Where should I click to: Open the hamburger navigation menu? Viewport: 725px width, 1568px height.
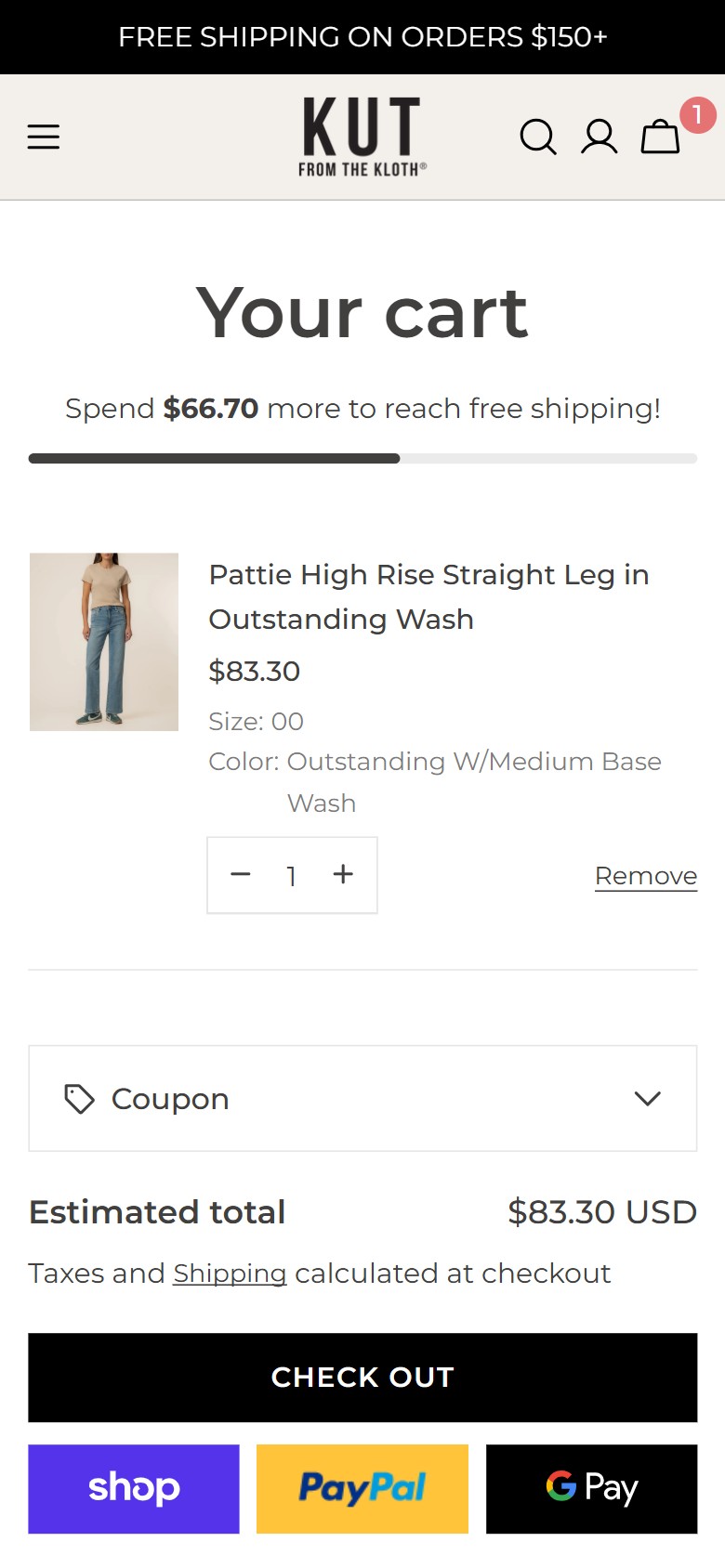44,137
